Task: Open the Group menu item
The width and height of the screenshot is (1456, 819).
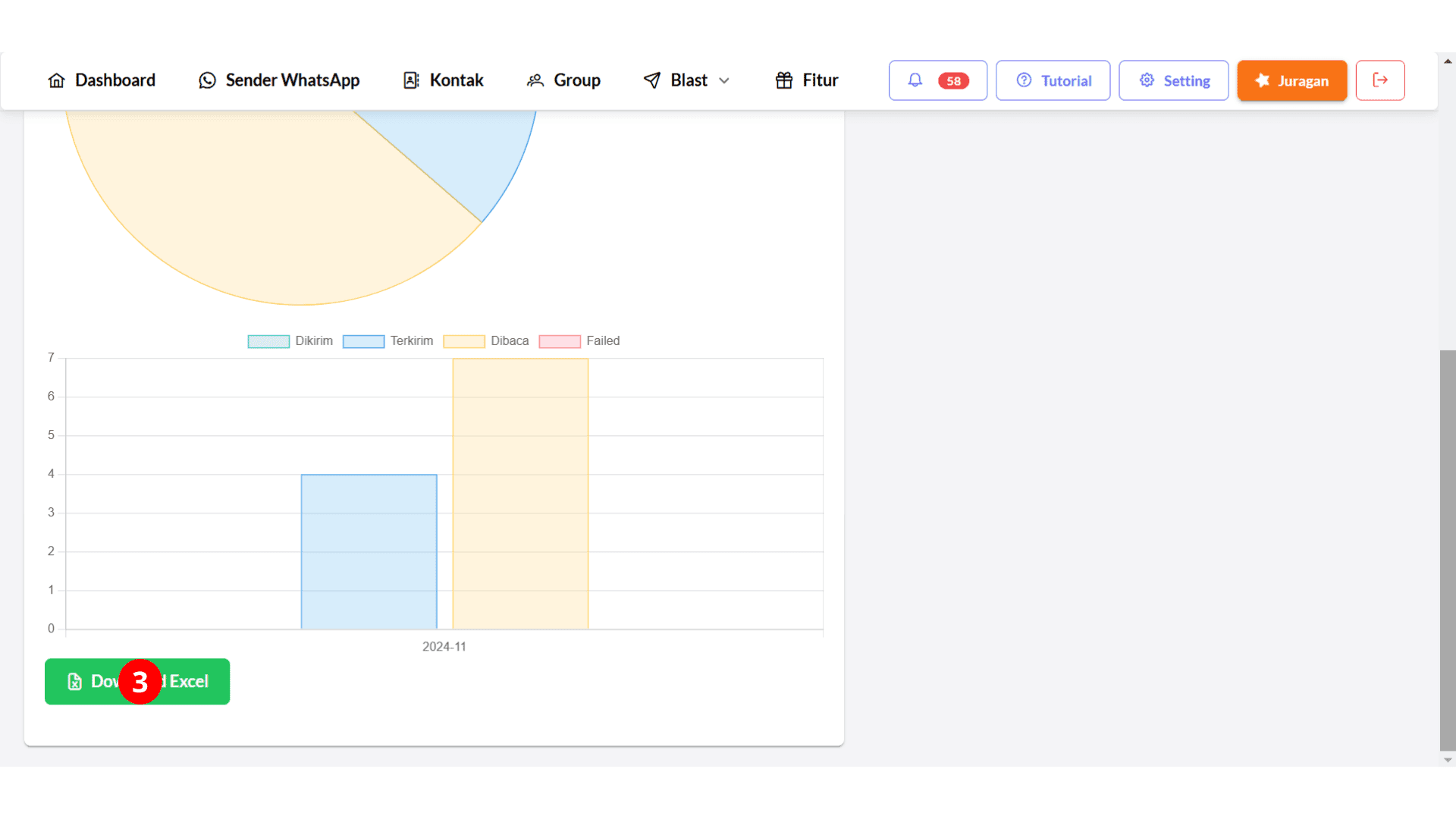Action: click(x=563, y=80)
